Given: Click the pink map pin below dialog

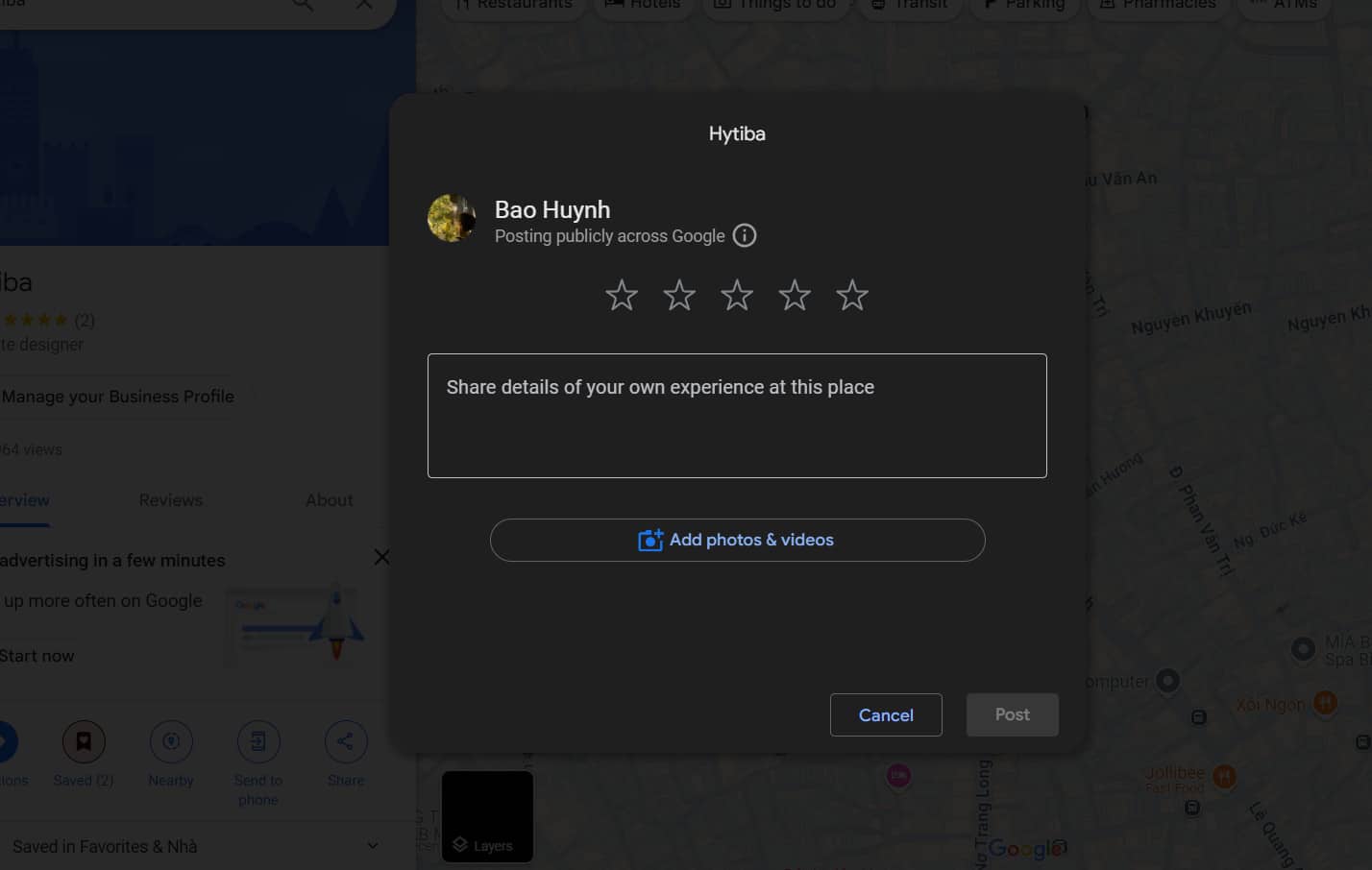Looking at the screenshot, I should coord(898,776).
